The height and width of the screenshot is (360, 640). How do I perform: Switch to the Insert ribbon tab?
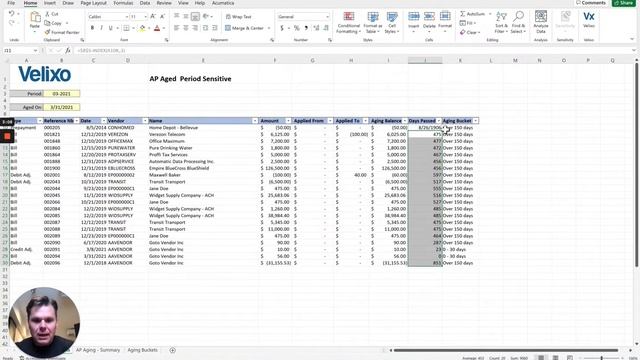pos(50,3)
